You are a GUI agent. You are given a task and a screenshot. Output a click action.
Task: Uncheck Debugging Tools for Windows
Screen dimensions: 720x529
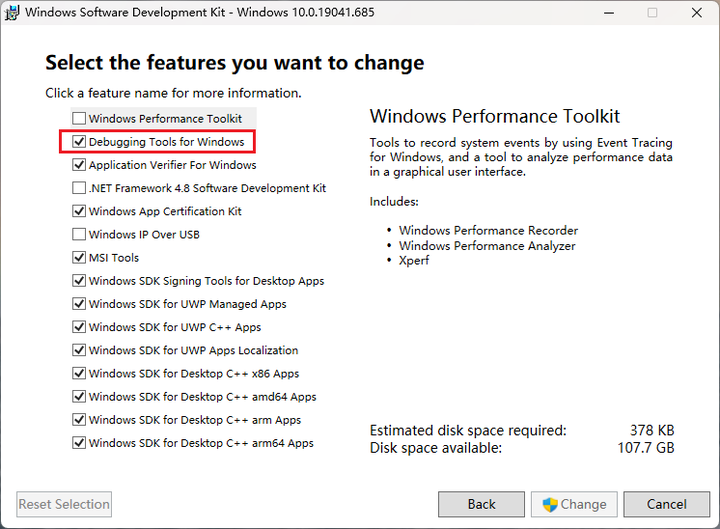click(x=79, y=142)
